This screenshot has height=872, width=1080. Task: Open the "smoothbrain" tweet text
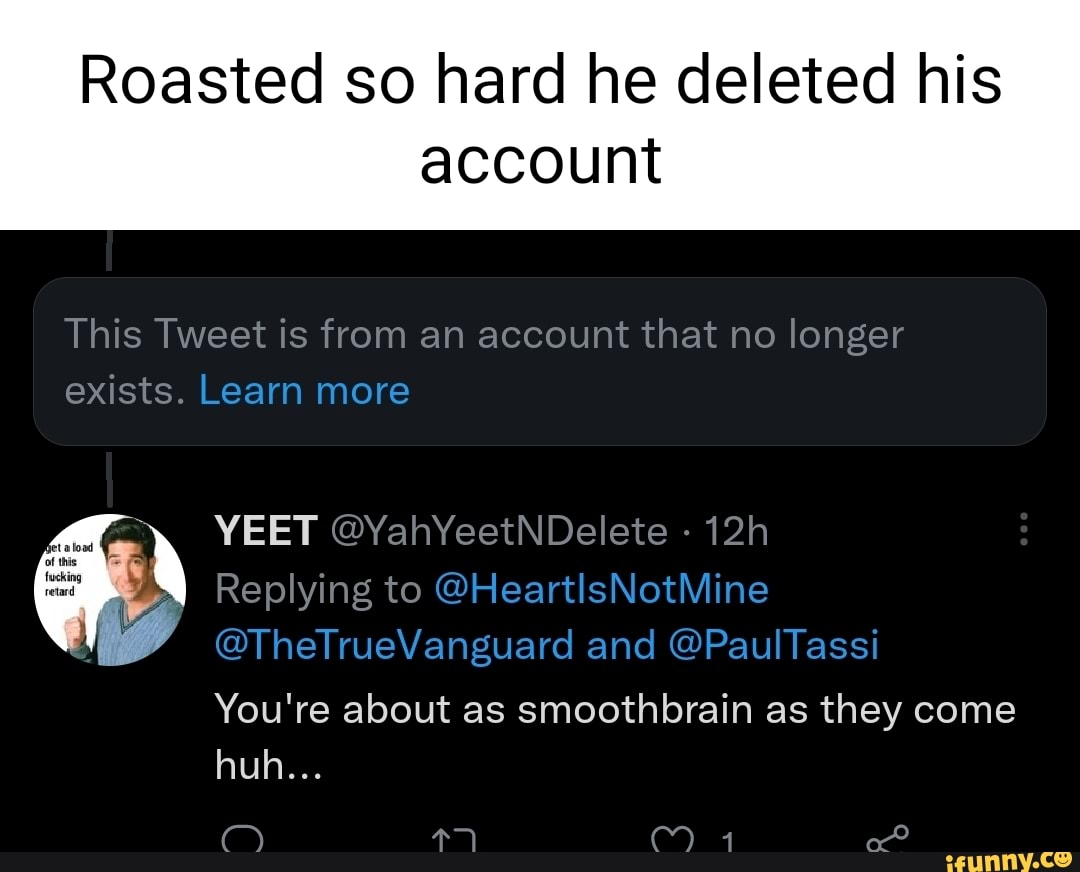tap(614, 710)
